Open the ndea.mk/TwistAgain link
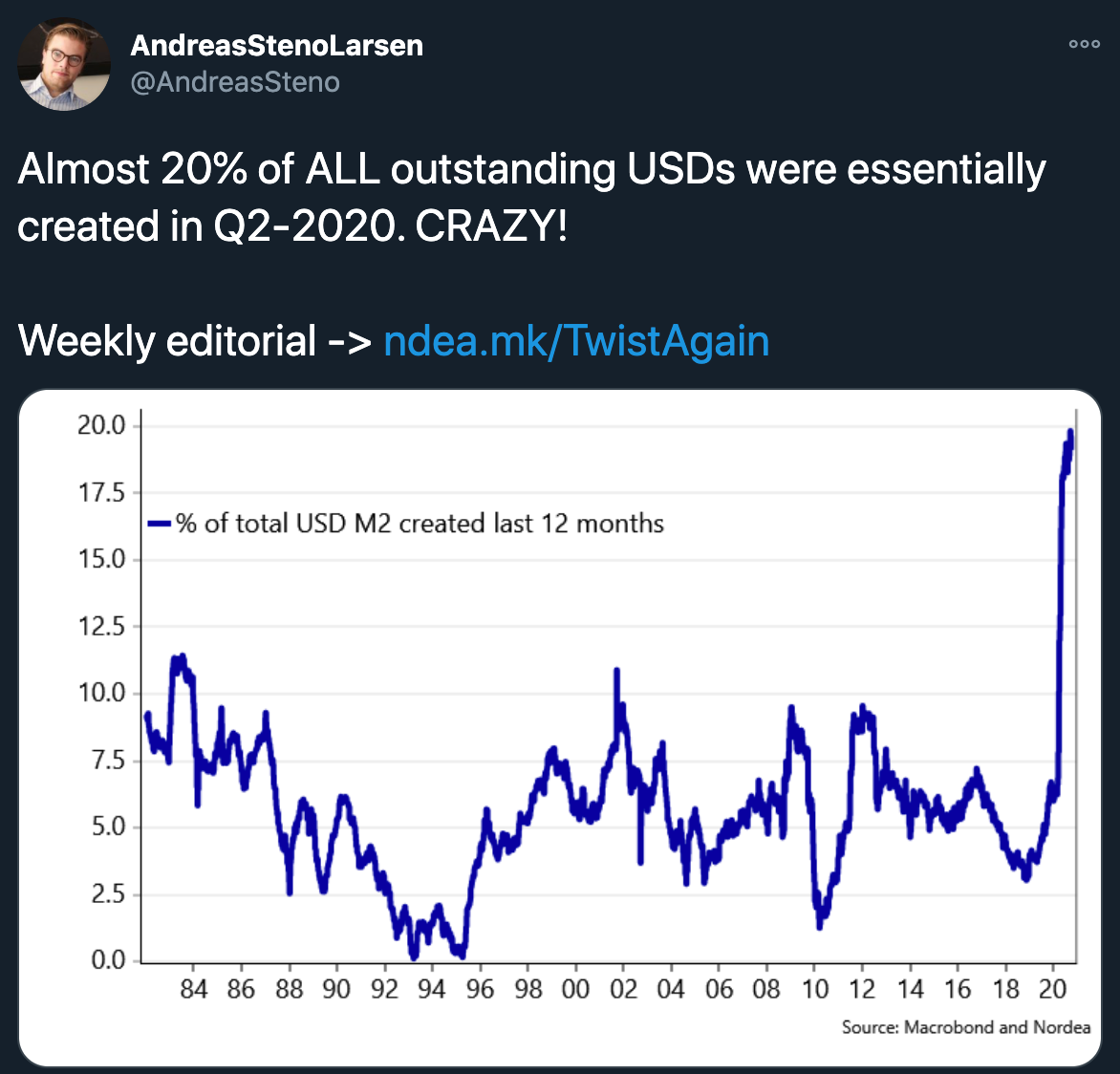The width and height of the screenshot is (1120, 1074). (576, 341)
